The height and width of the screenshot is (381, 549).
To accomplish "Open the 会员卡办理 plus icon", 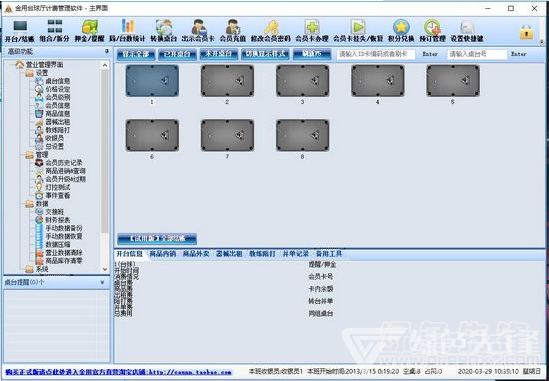I will pos(312,27).
